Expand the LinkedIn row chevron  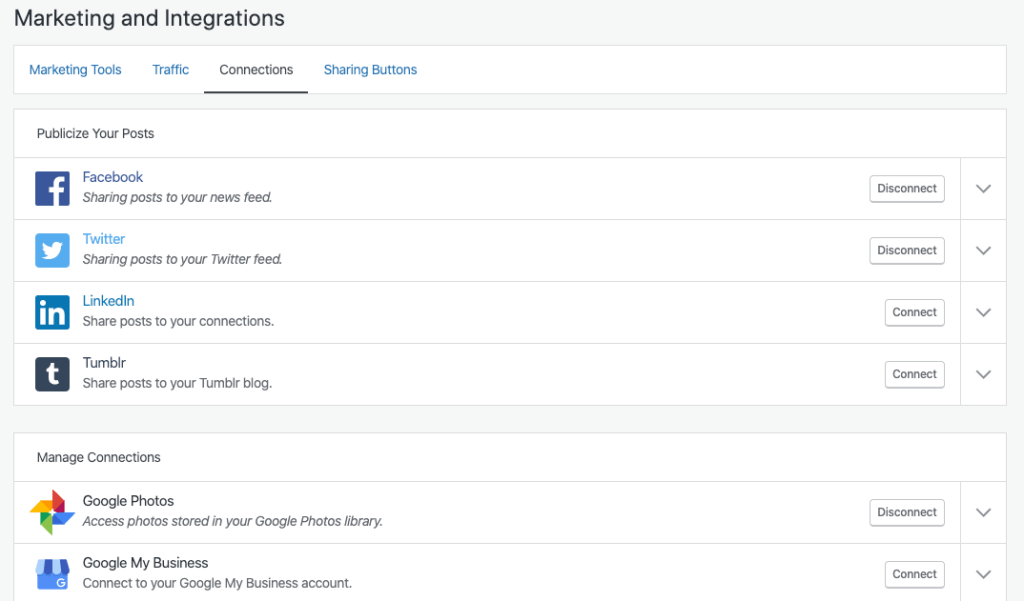point(983,312)
